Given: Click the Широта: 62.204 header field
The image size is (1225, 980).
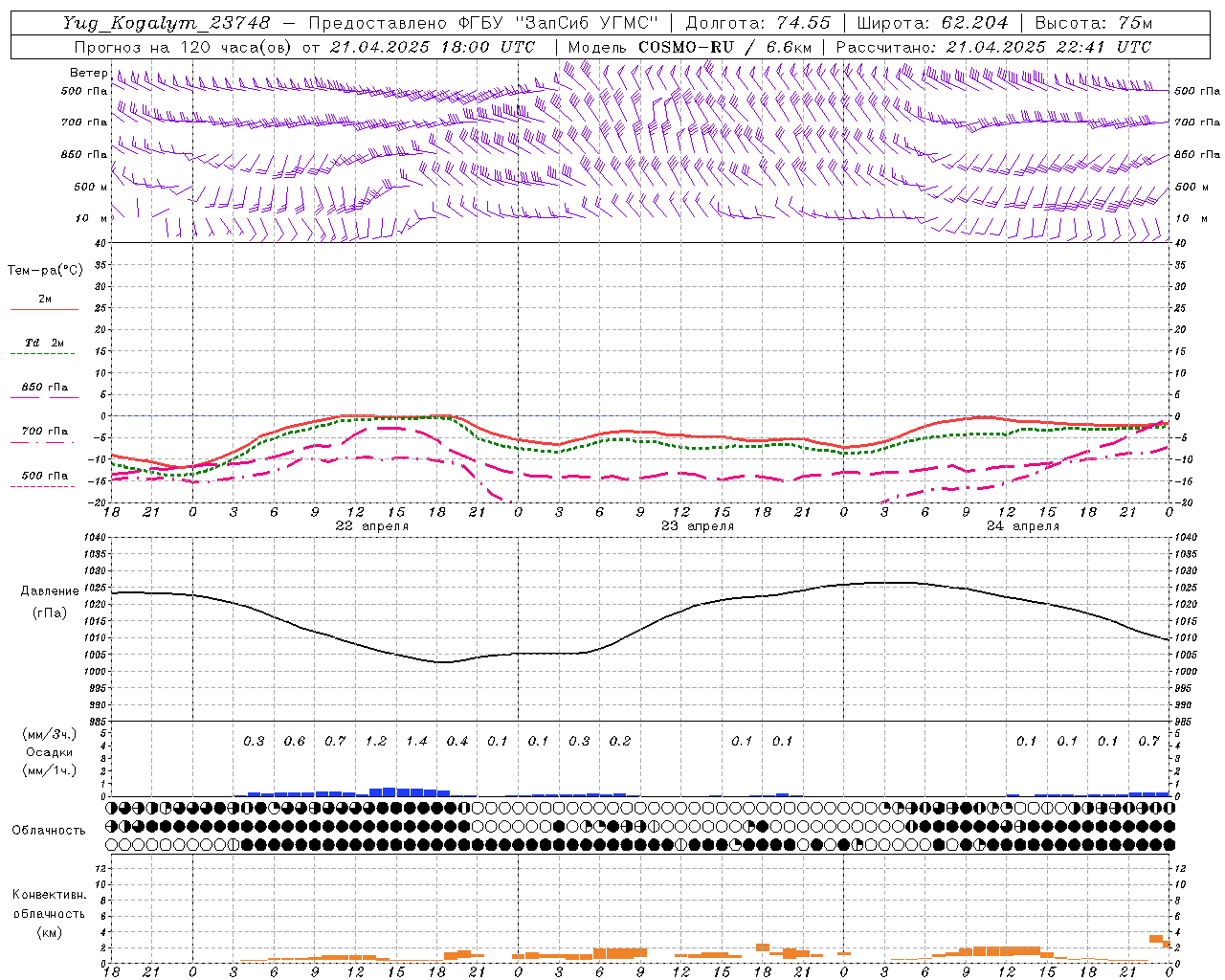Looking at the screenshot, I should point(933,22).
